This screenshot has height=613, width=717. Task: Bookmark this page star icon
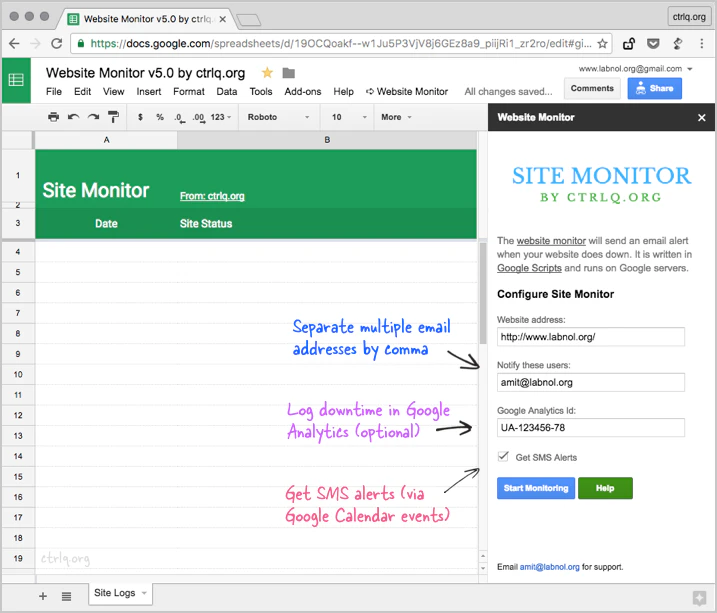point(602,43)
